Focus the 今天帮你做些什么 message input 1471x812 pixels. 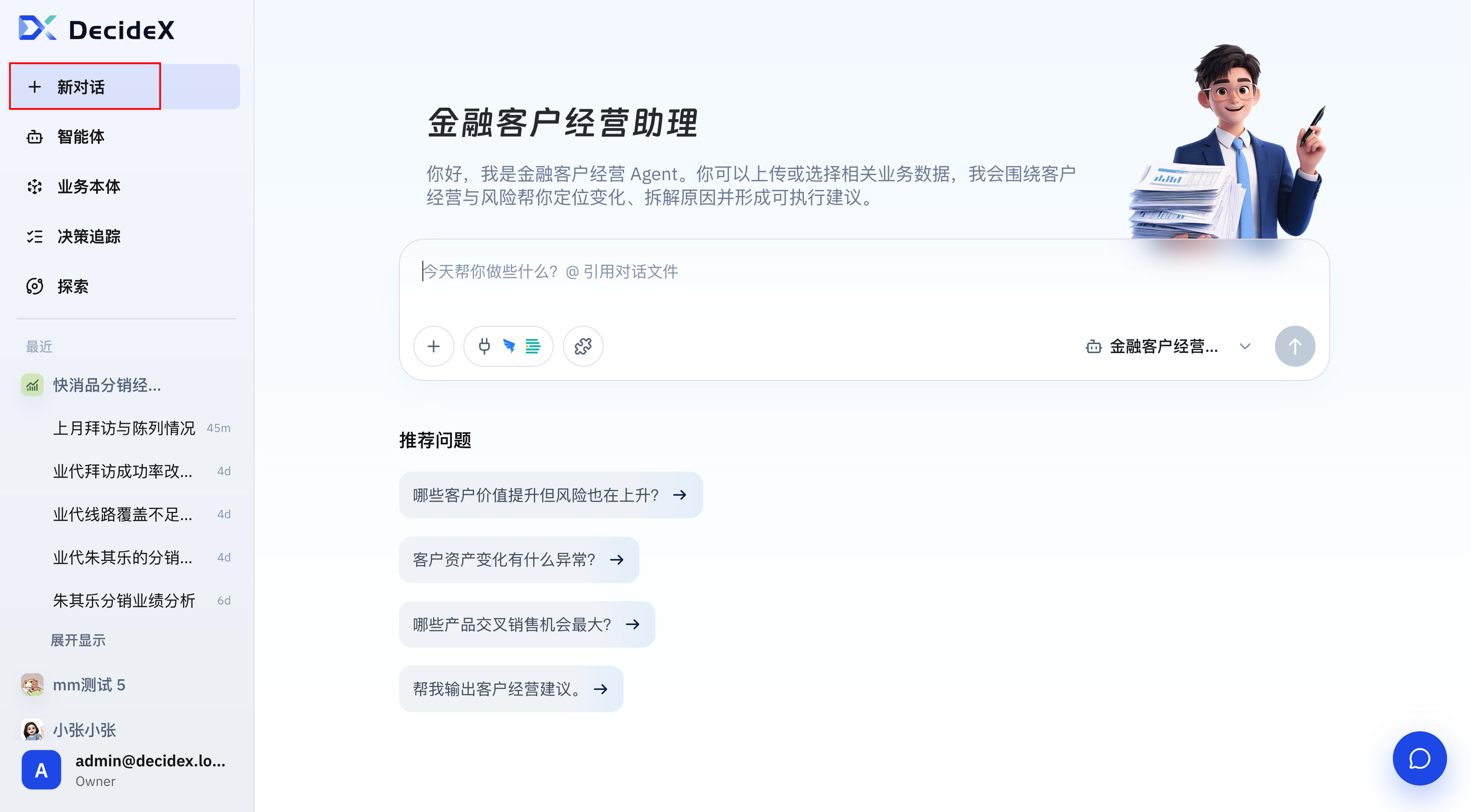pyautogui.click(x=864, y=272)
